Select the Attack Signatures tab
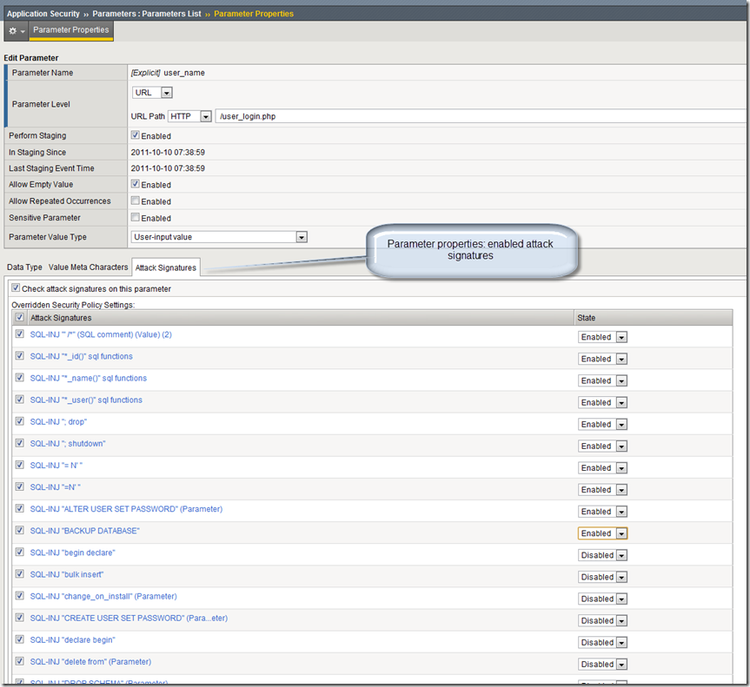This screenshot has height=687, width=750. [x=166, y=268]
